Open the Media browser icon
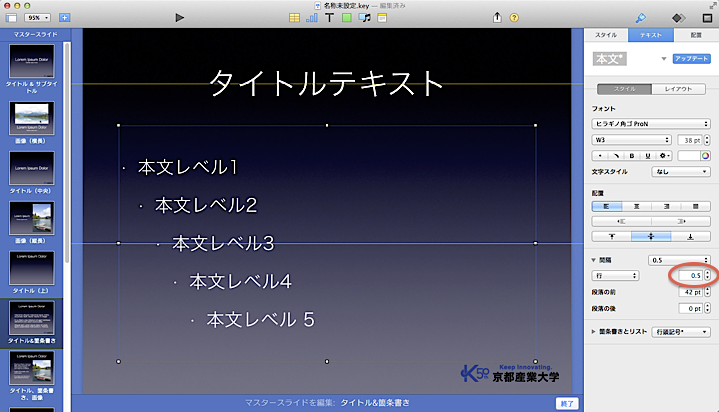 pos(365,18)
